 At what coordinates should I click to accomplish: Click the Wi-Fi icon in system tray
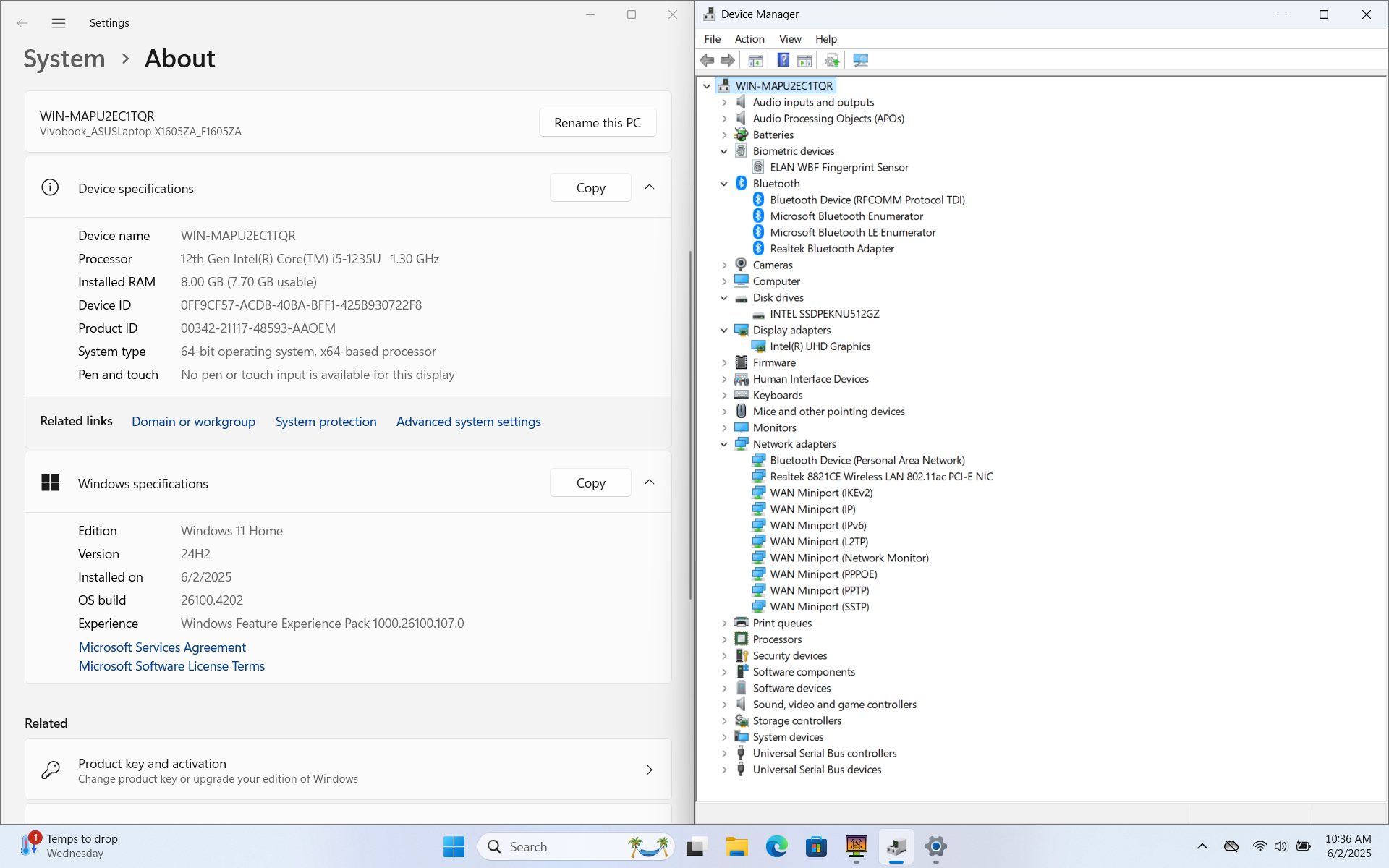pos(1260,846)
